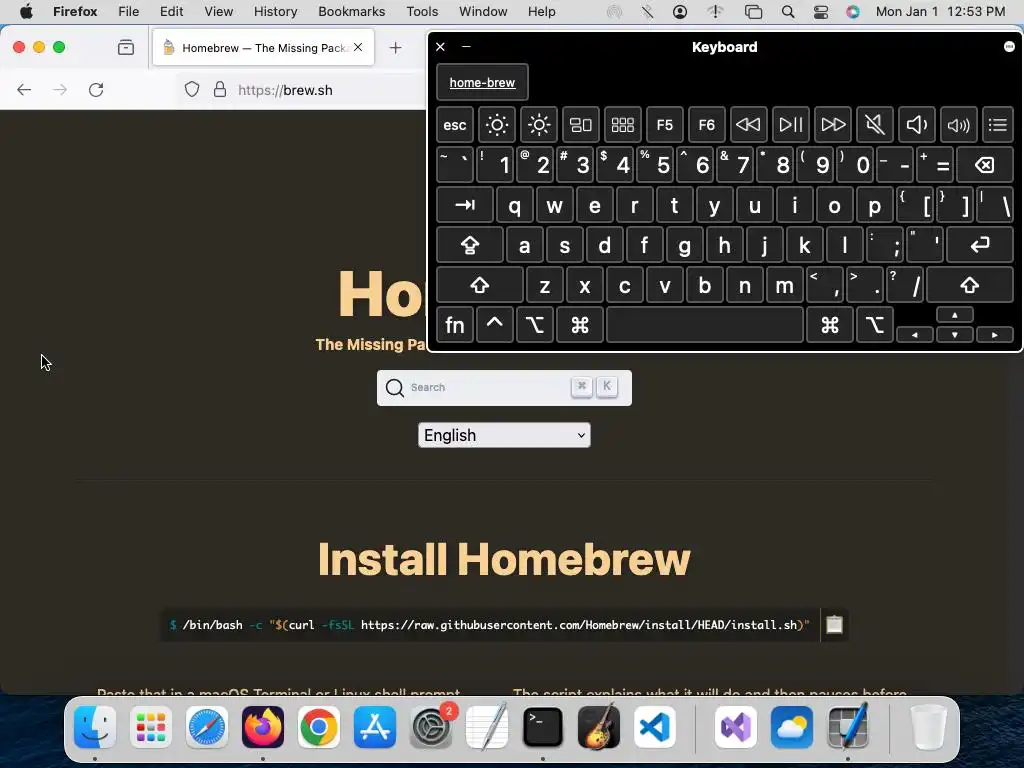Open the Bookmarks menu
Image resolution: width=1024 pixels, height=768 pixels.
point(351,11)
